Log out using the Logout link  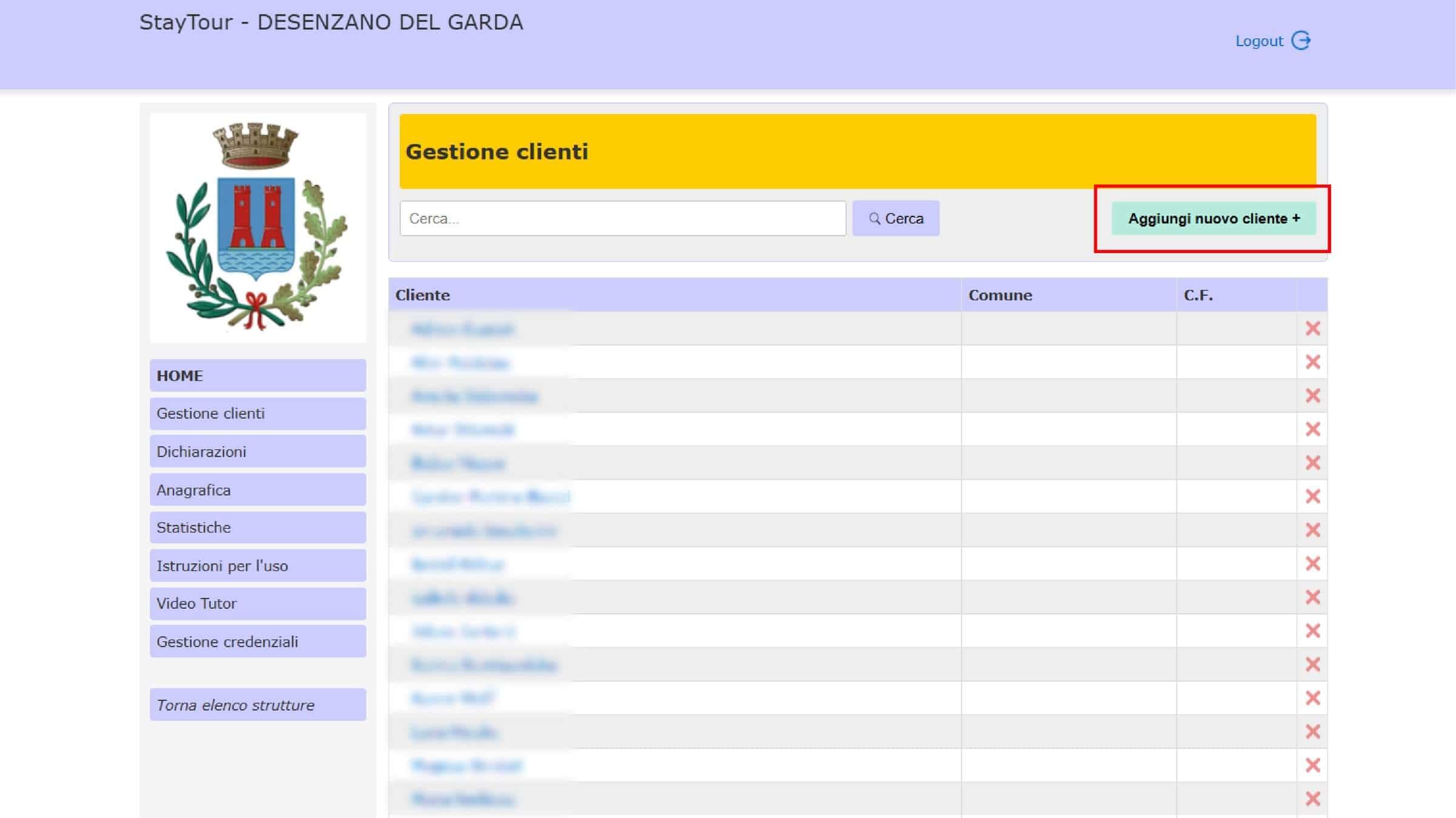tap(1273, 41)
